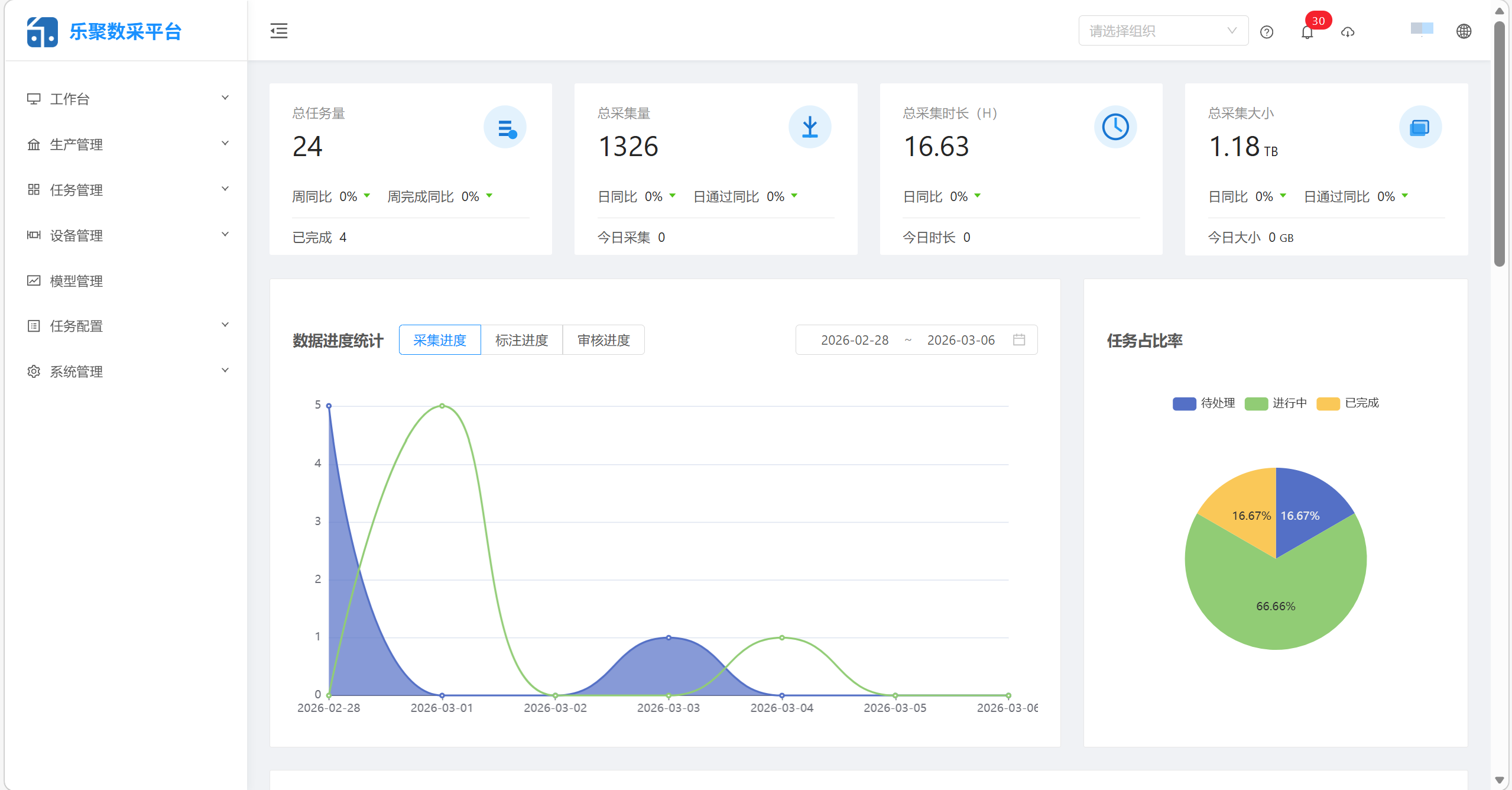Screen dimensions: 1512x790
Task: Click the notification bell with 30 badge
Action: [1307, 33]
